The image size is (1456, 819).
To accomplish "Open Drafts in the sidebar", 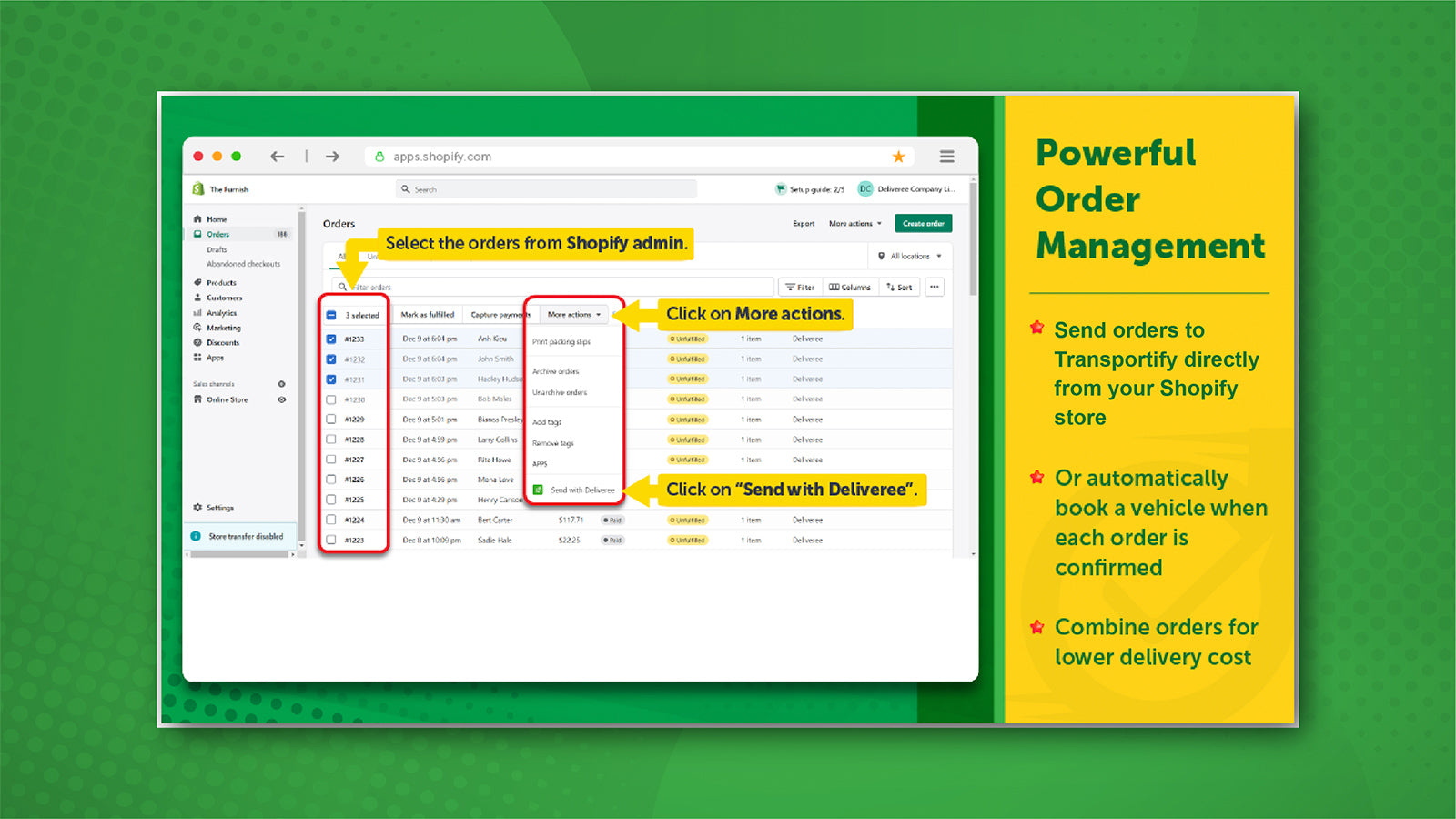I will [x=217, y=249].
